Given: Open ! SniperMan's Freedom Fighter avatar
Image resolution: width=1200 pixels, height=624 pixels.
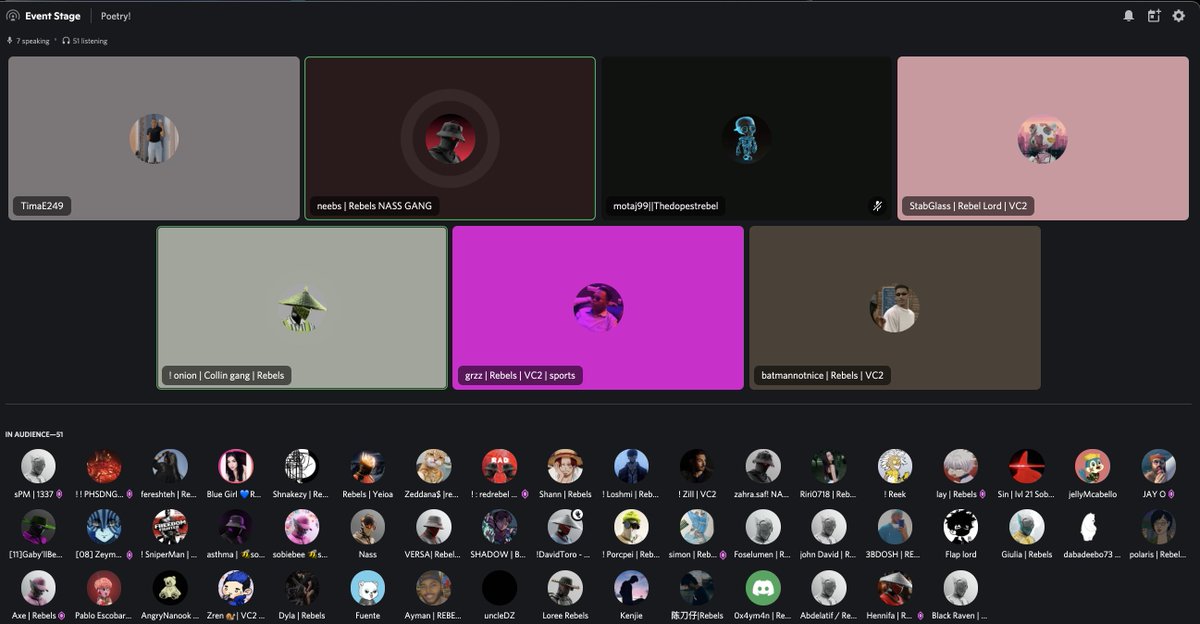Looking at the screenshot, I should (x=170, y=527).
